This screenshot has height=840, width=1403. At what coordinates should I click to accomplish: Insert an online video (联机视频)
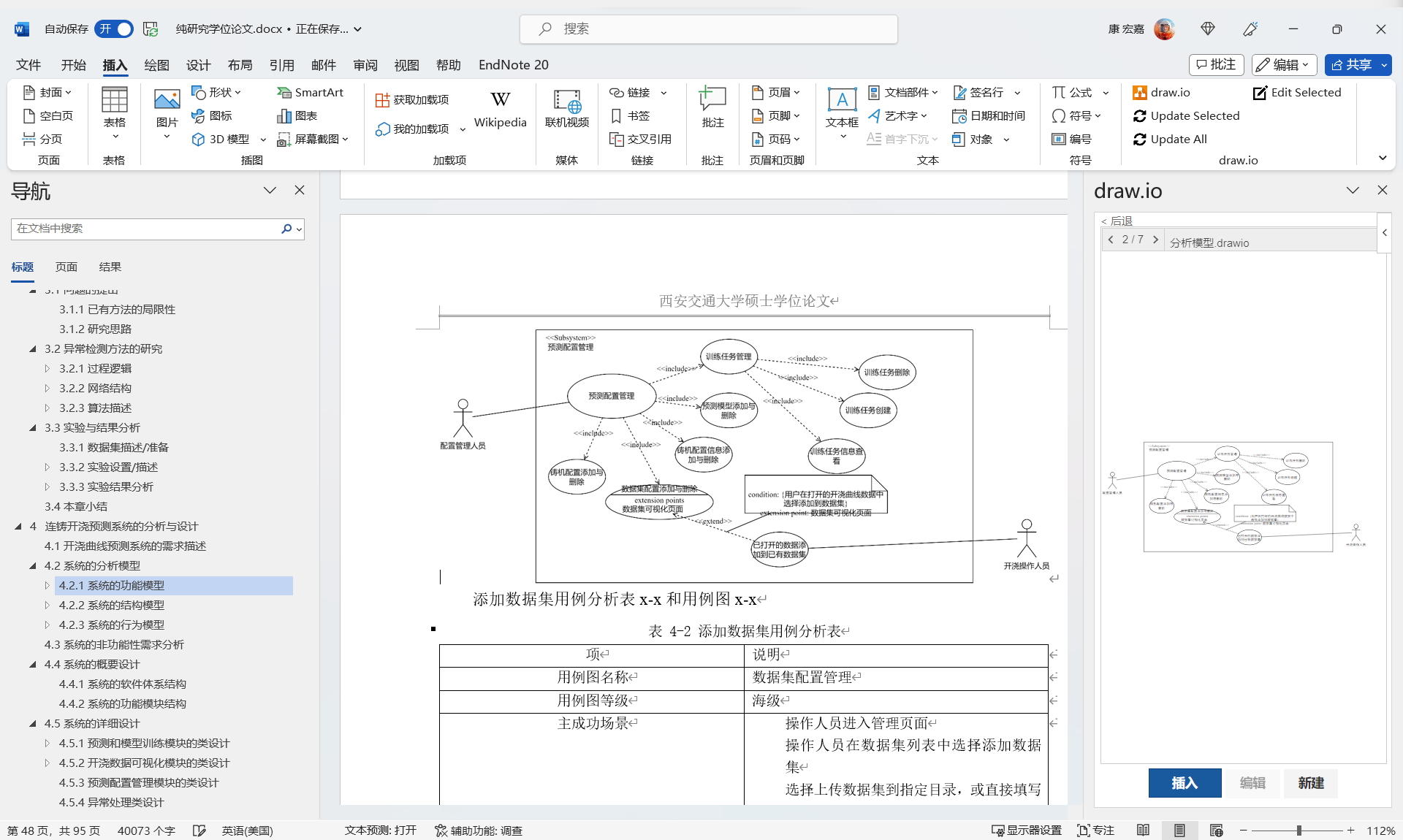(x=566, y=108)
